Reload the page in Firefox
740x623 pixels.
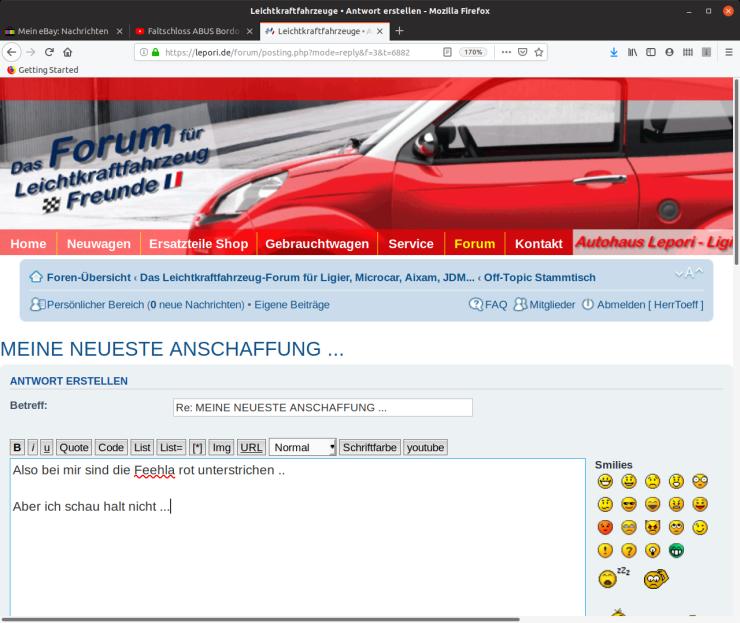49,52
